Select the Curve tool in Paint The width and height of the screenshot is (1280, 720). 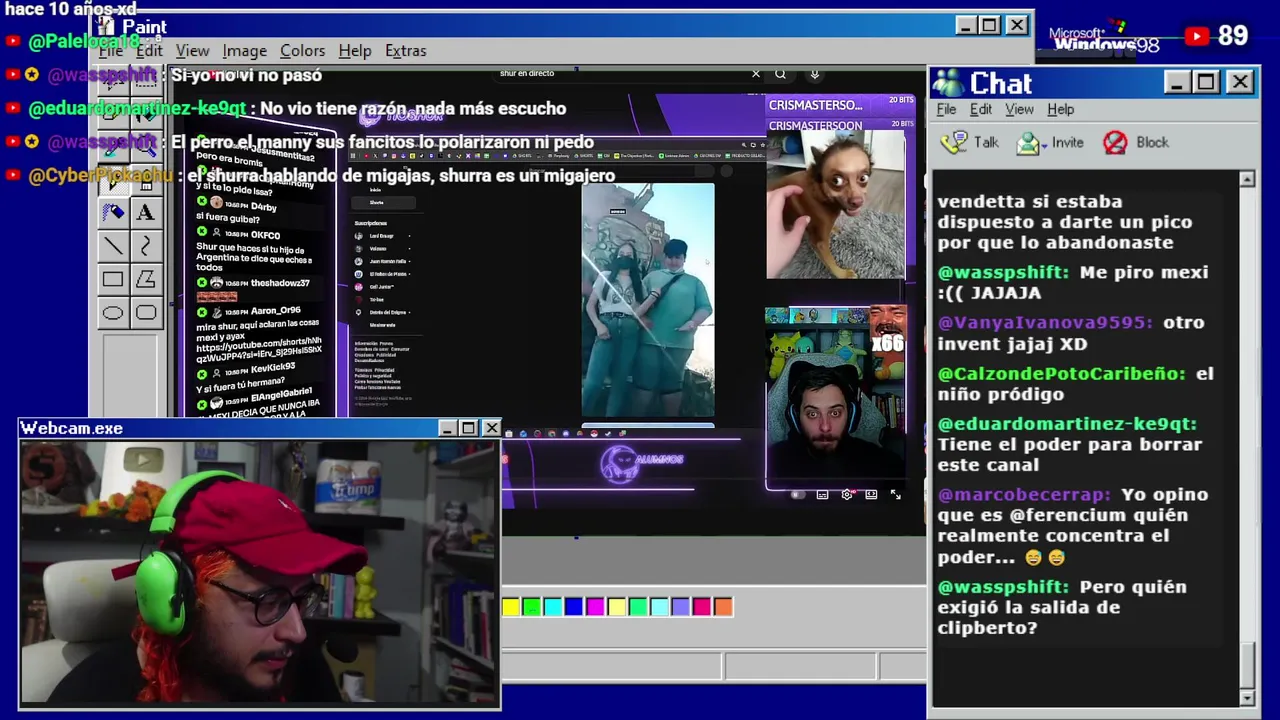[146, 246]
